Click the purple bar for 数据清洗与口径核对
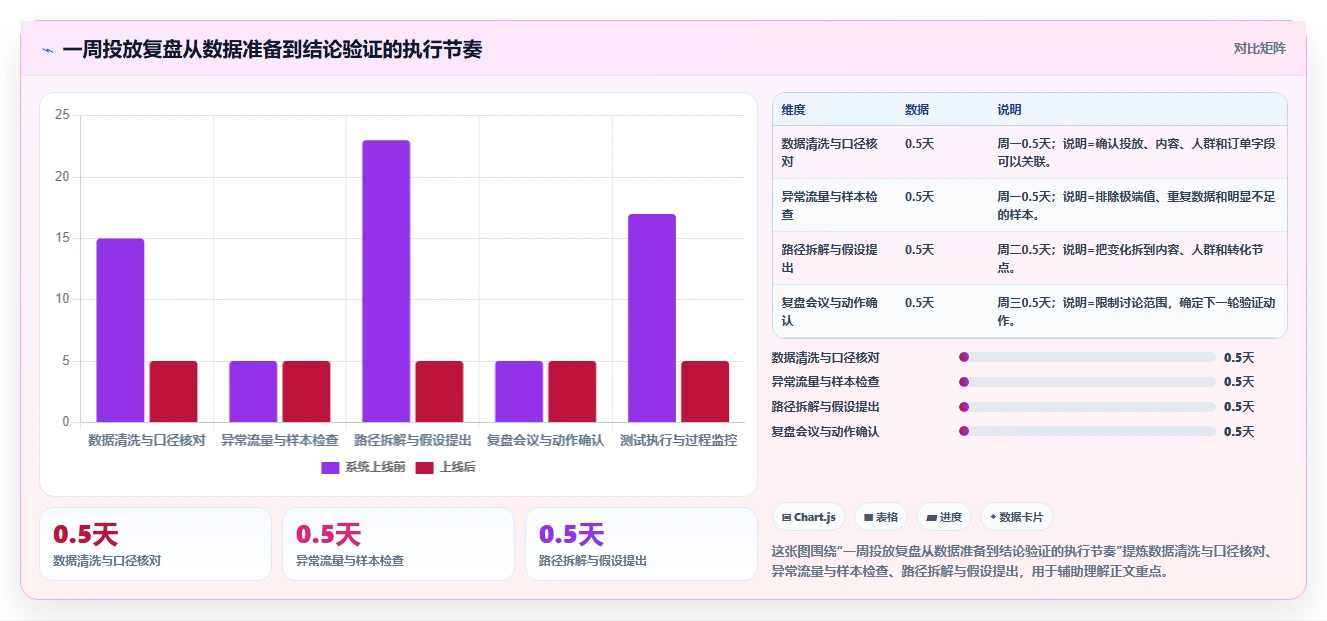Screen dimensions: 1327x621 coord(120,330)
